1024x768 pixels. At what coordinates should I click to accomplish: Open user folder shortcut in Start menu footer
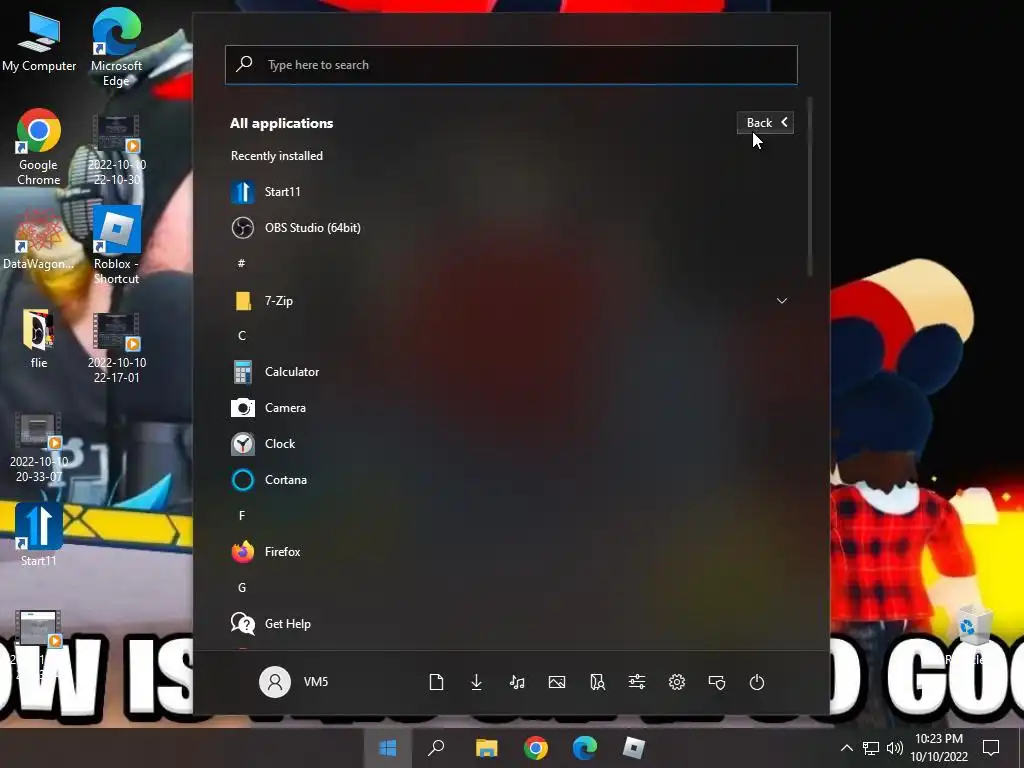coord(597,682)
